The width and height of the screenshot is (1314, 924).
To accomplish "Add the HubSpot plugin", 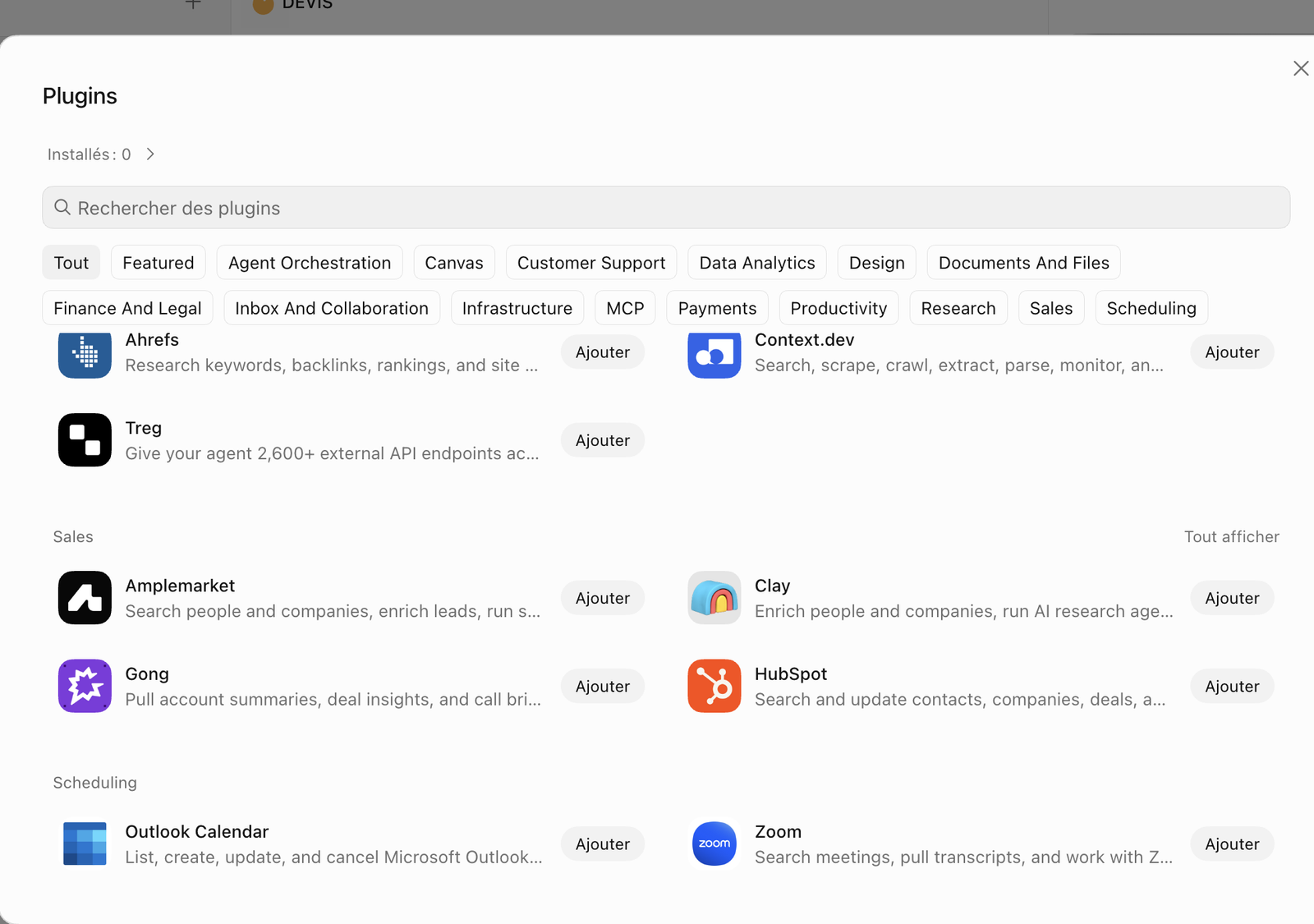I will (1232, 686).
